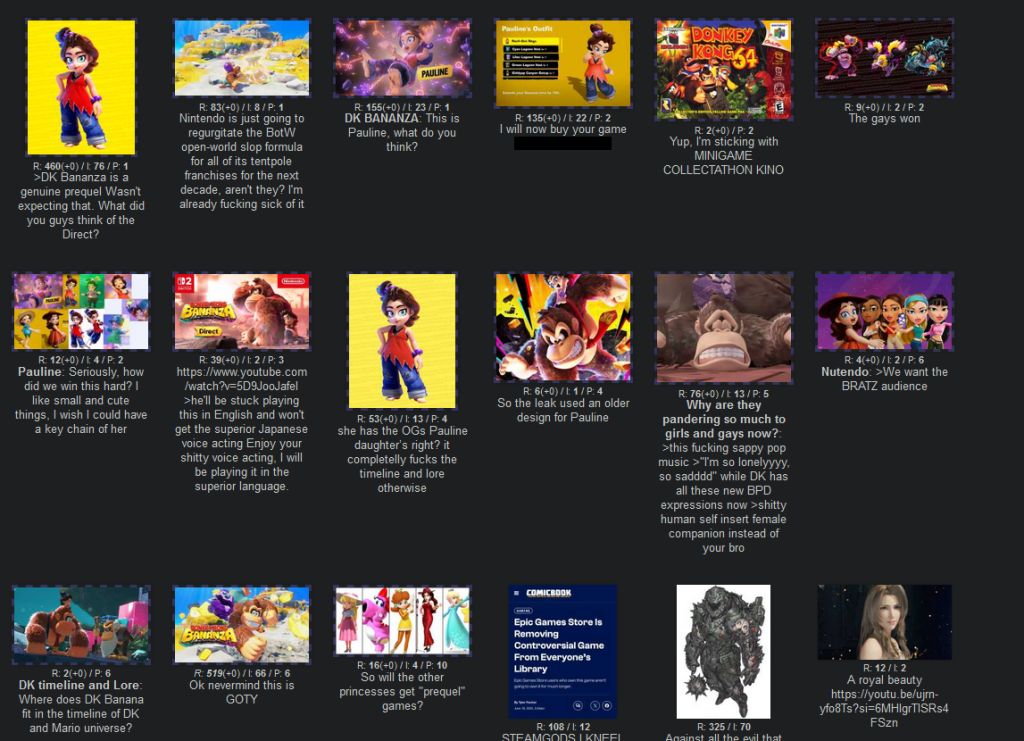Click text 'Ok nevermind this is GOTY'
The height and width of the screenshot is (741, 1024).
tap(242, 693)
